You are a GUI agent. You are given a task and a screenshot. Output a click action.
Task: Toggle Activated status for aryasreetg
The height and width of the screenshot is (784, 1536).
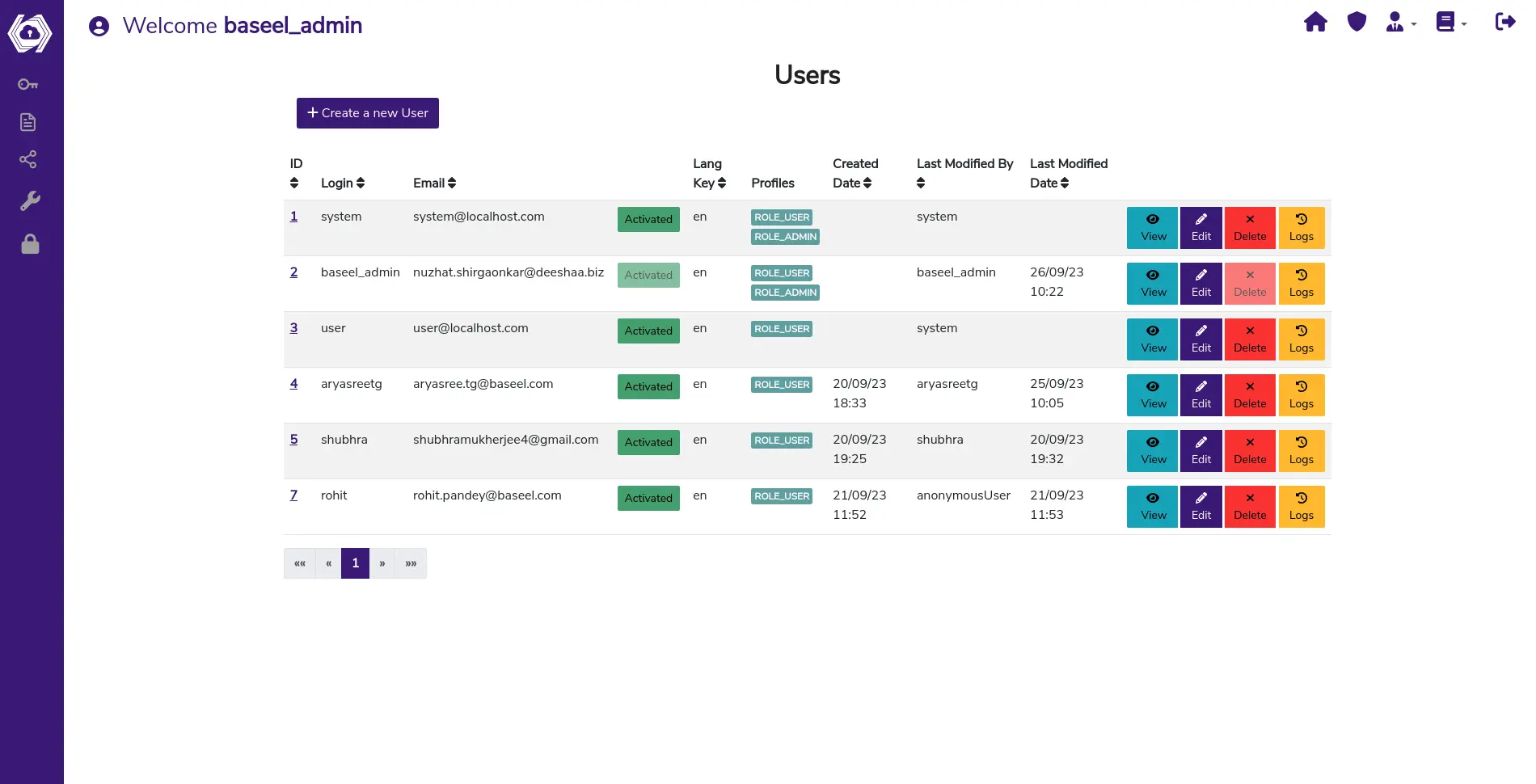point(648,386)
